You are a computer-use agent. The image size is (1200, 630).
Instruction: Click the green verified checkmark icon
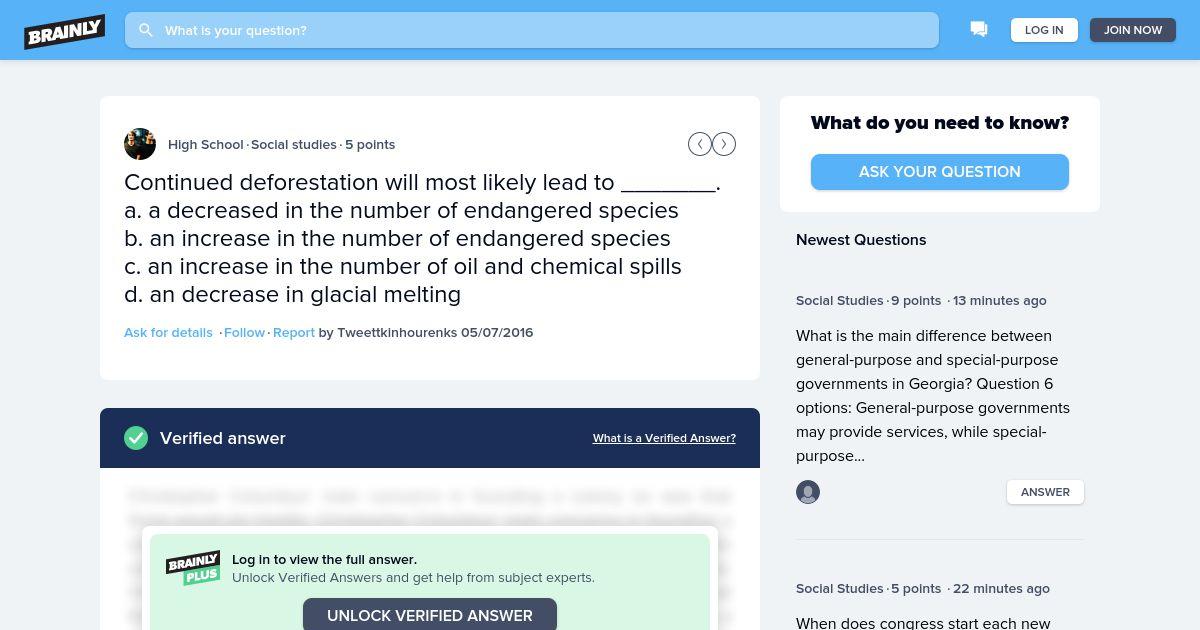click(x=136, y=438)
